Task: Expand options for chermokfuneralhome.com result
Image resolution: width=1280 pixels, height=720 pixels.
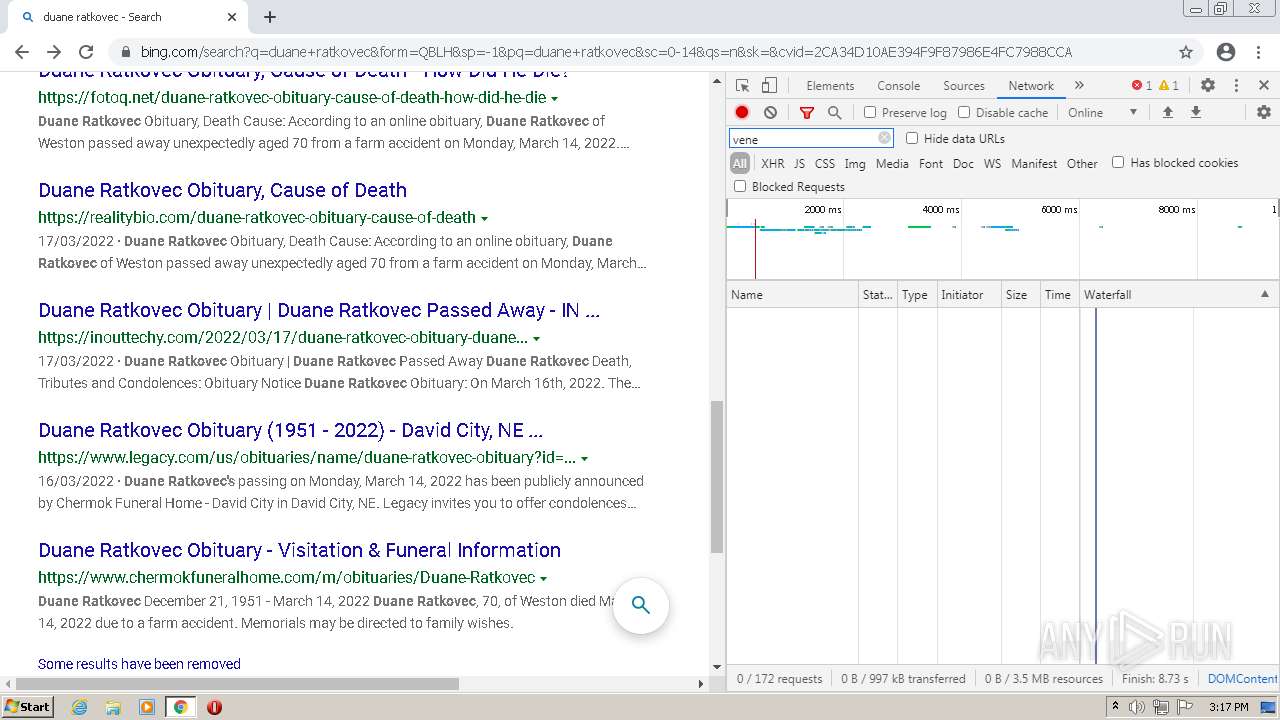Action: click(544, 578)
